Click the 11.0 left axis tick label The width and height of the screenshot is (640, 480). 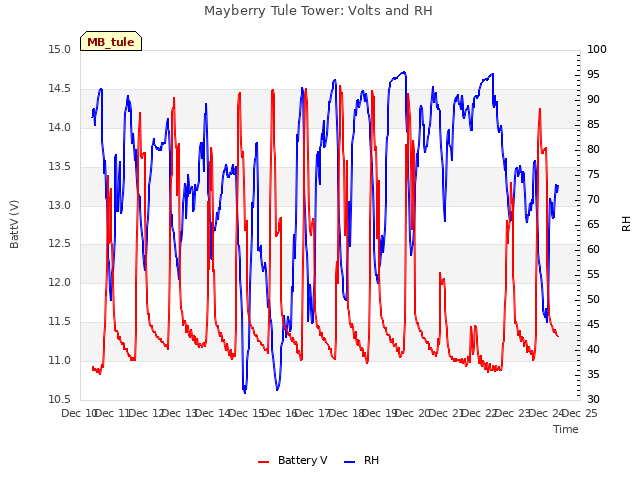(60, 360)
